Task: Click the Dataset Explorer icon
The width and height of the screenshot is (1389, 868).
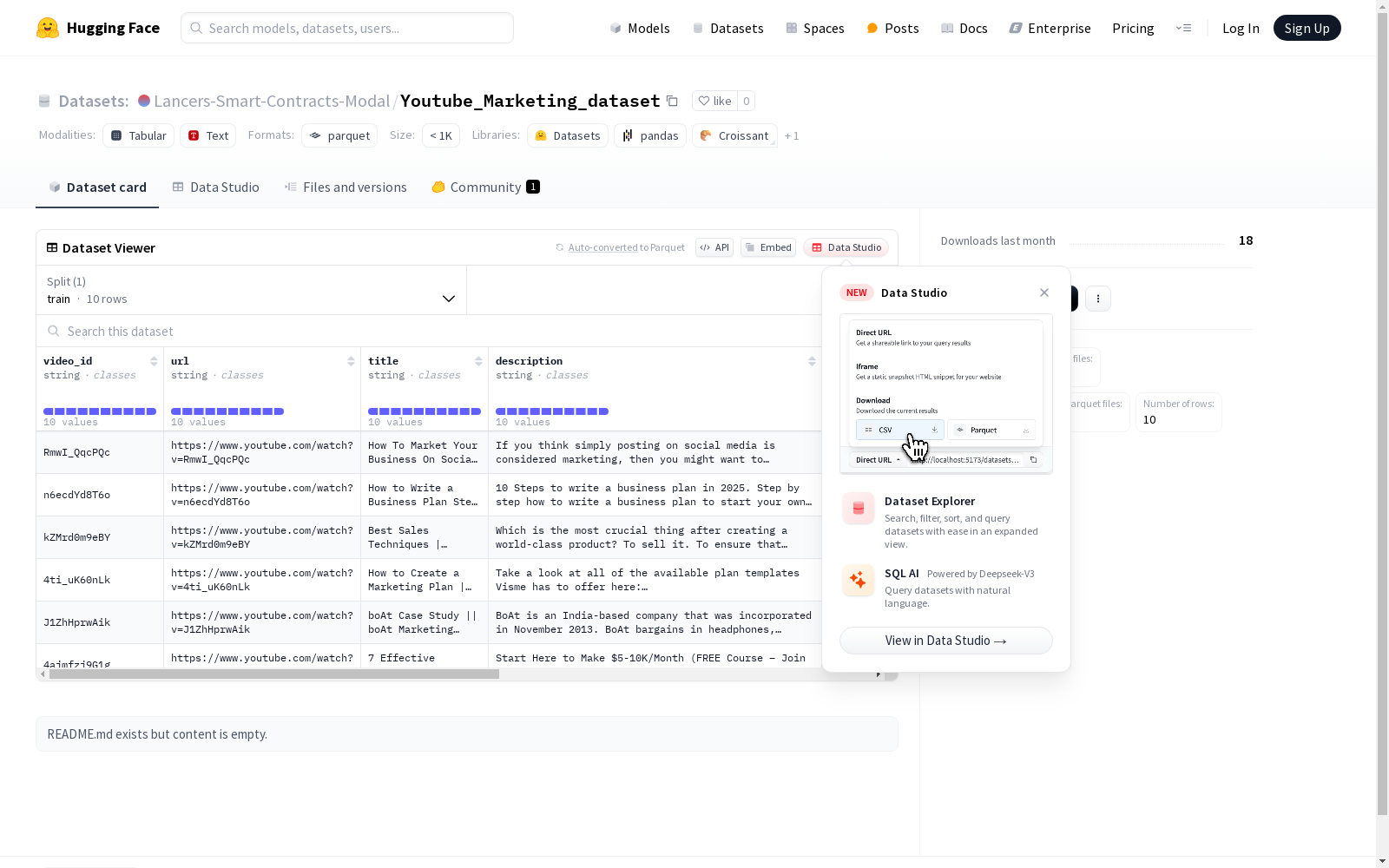Action: tap(859, 509)
